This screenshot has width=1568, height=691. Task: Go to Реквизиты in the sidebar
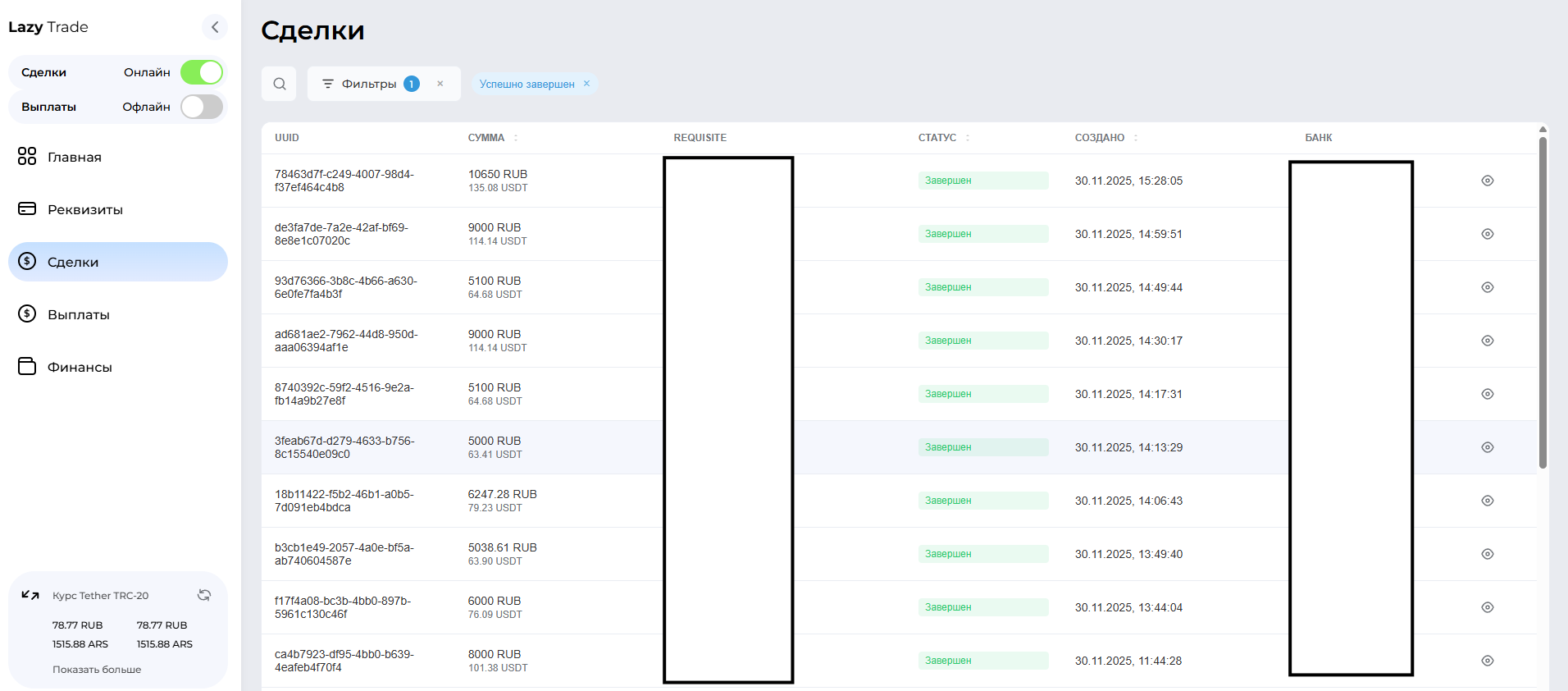click(x=84, y=209)
